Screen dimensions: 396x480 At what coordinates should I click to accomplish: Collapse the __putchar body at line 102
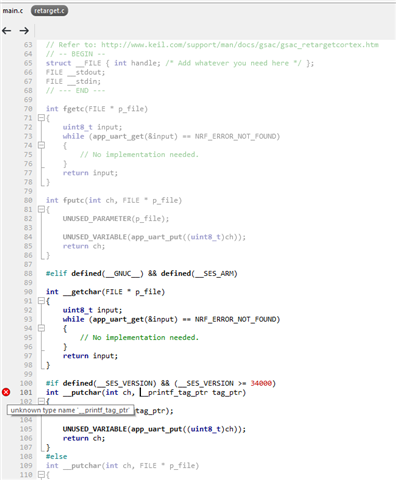pos(41,401)
